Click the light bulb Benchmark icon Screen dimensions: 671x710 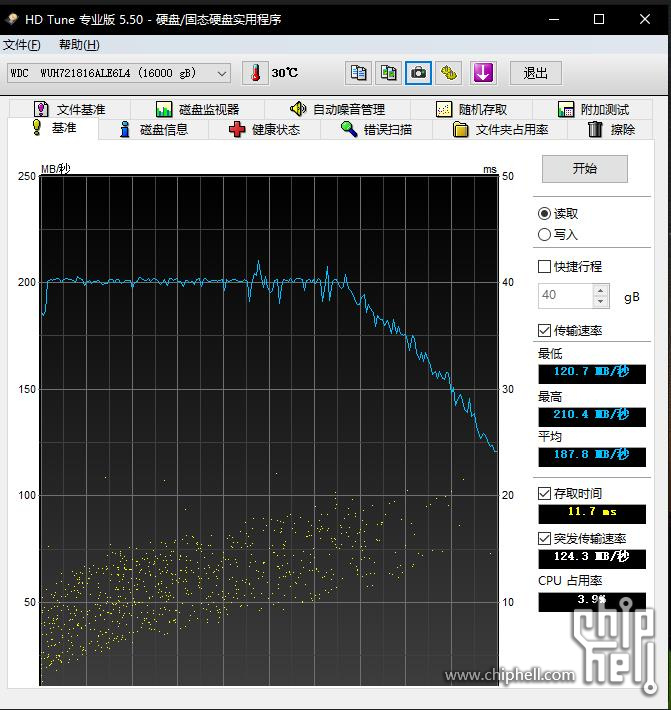coord(37,128)
